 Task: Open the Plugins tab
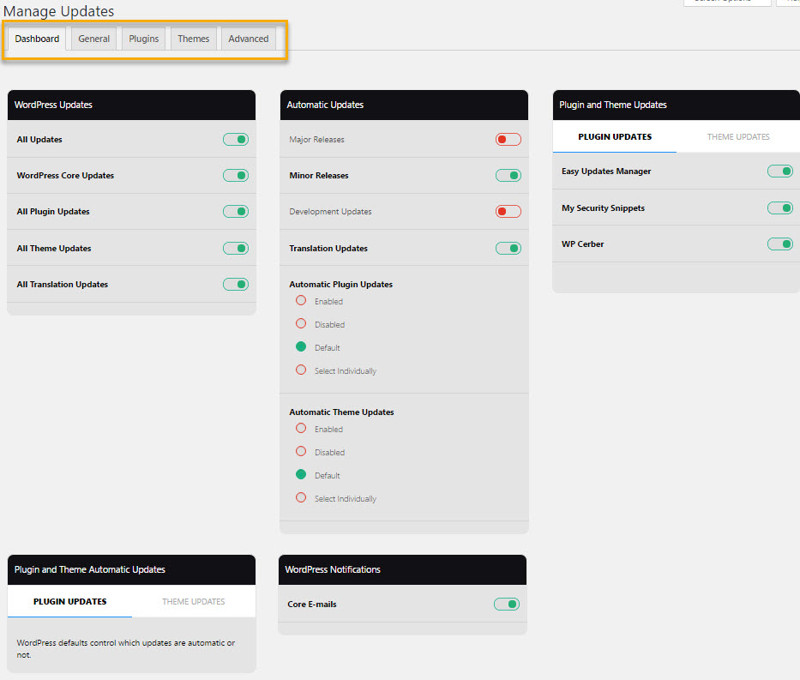click(x=143, y=38)
